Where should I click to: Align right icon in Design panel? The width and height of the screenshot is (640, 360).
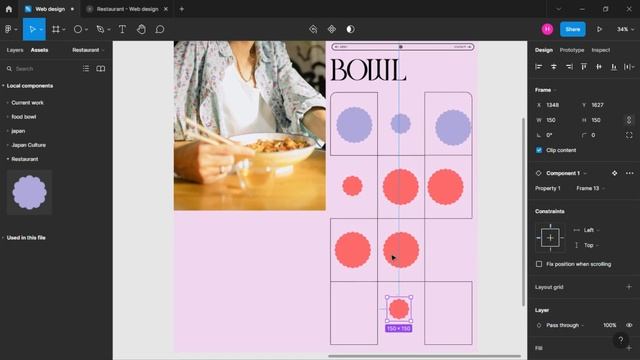(x=569, y=67)
